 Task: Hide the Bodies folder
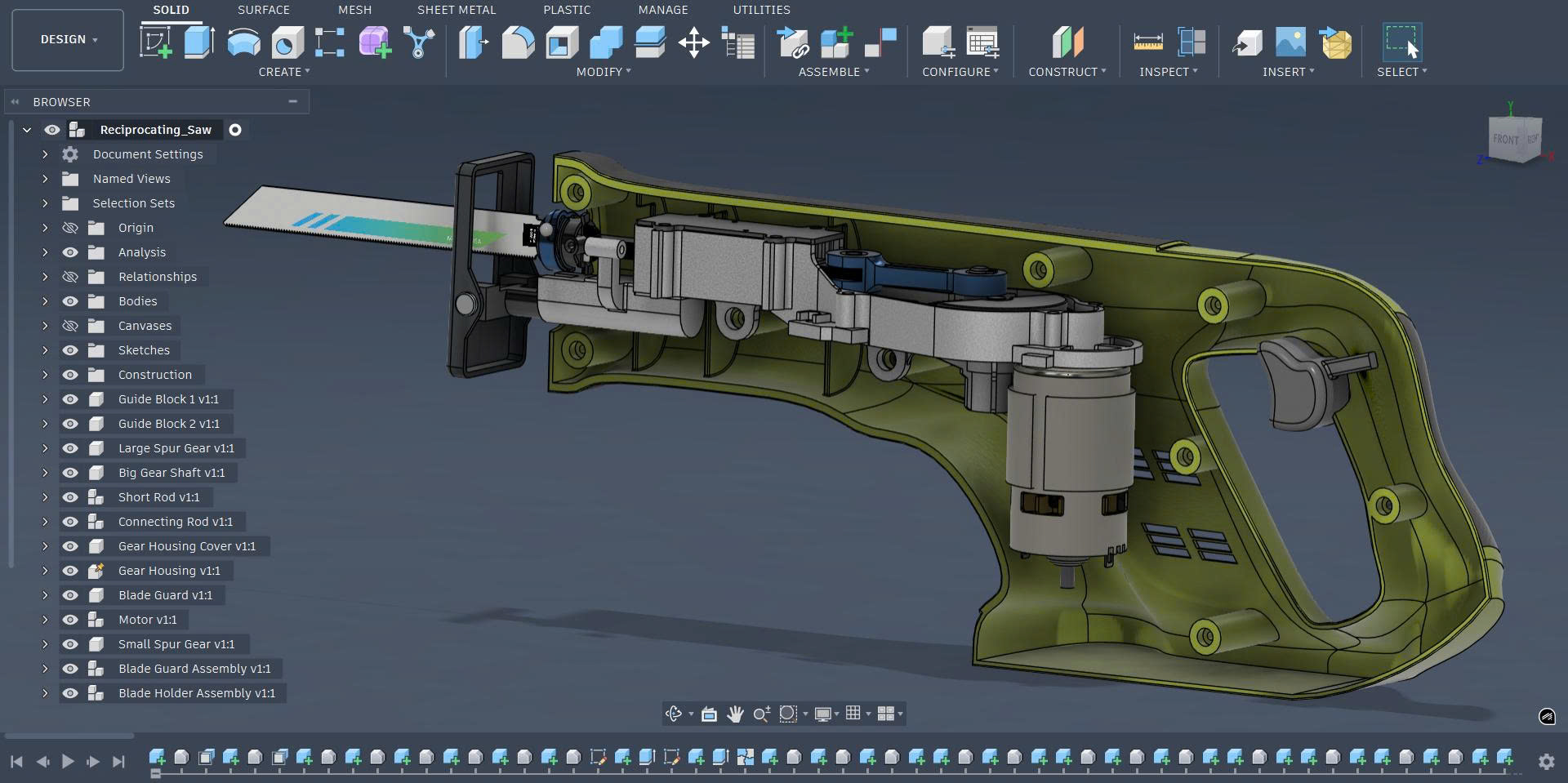point(70,301)
